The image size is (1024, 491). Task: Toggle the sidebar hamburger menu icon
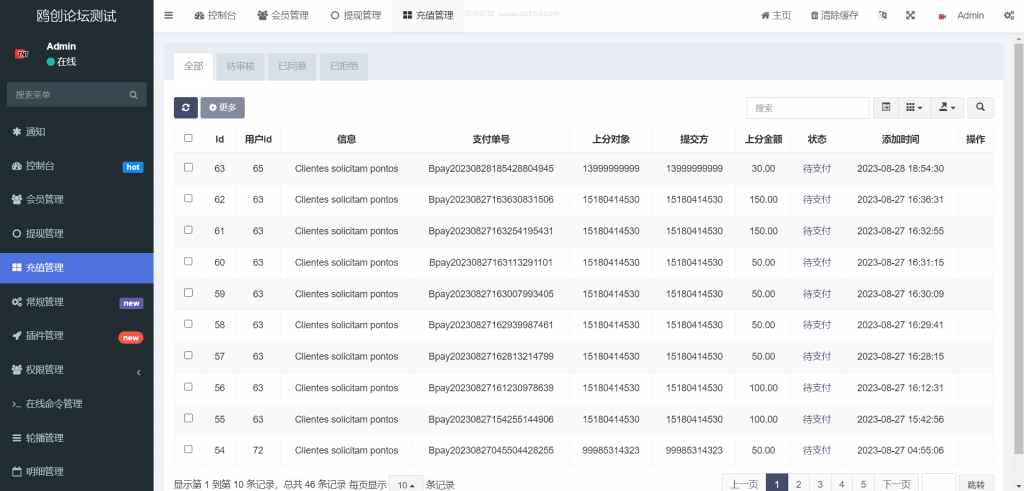168,16
